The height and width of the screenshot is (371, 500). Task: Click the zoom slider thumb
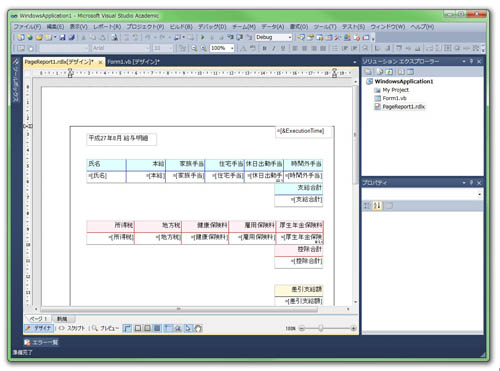coord(321,329)
